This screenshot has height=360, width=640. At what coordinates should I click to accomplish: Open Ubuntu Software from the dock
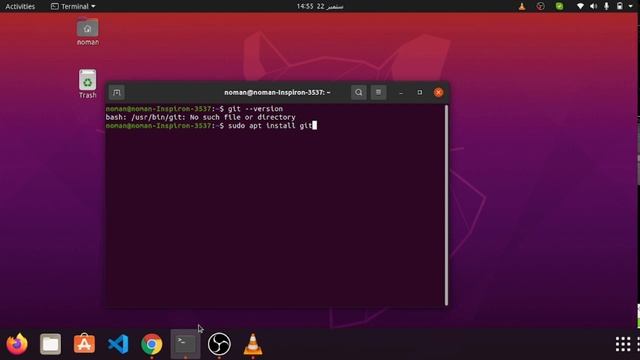pyautogui.click(x=84, y=344)
